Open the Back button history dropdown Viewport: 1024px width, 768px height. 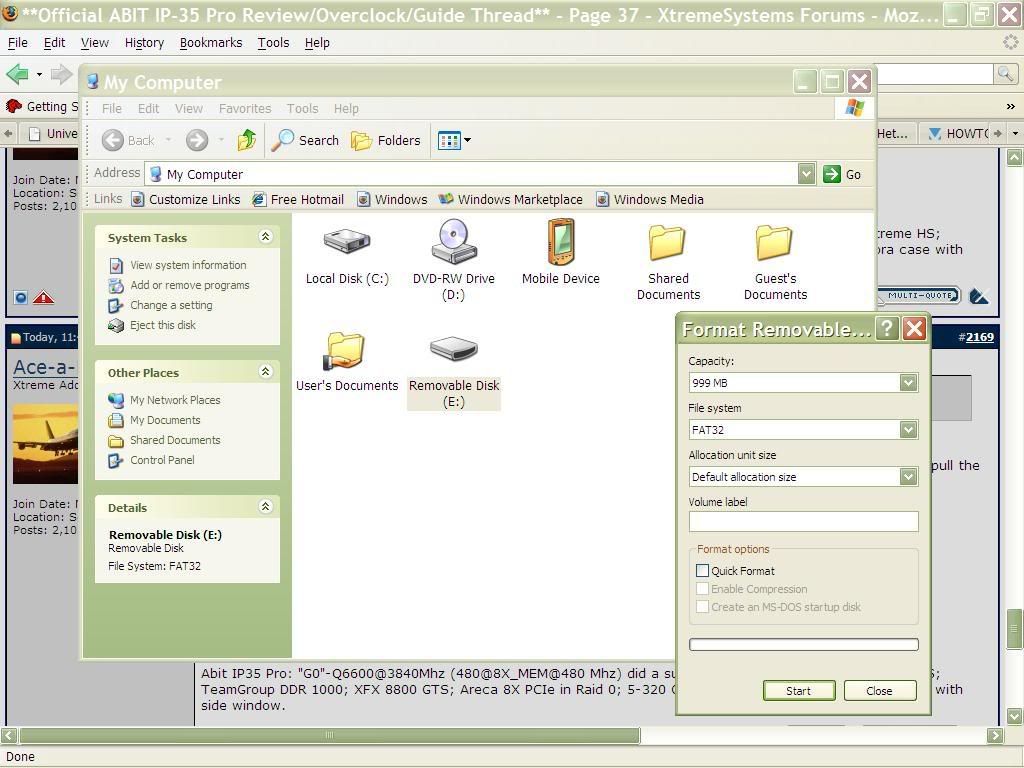168,140
